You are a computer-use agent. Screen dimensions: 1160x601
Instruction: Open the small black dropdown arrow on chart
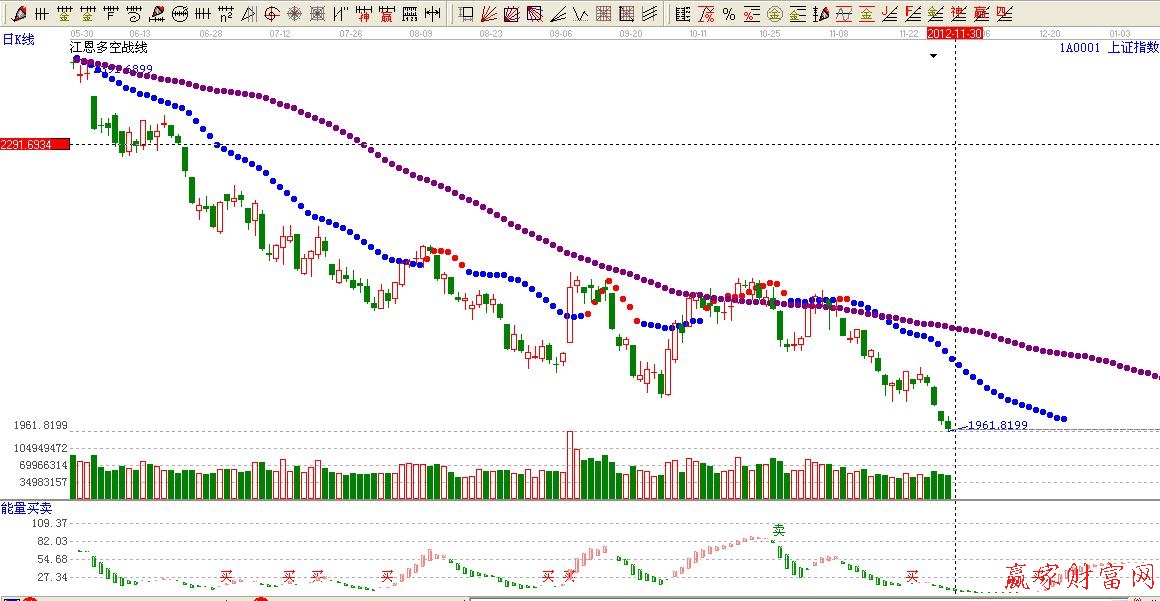click(933, 57)
